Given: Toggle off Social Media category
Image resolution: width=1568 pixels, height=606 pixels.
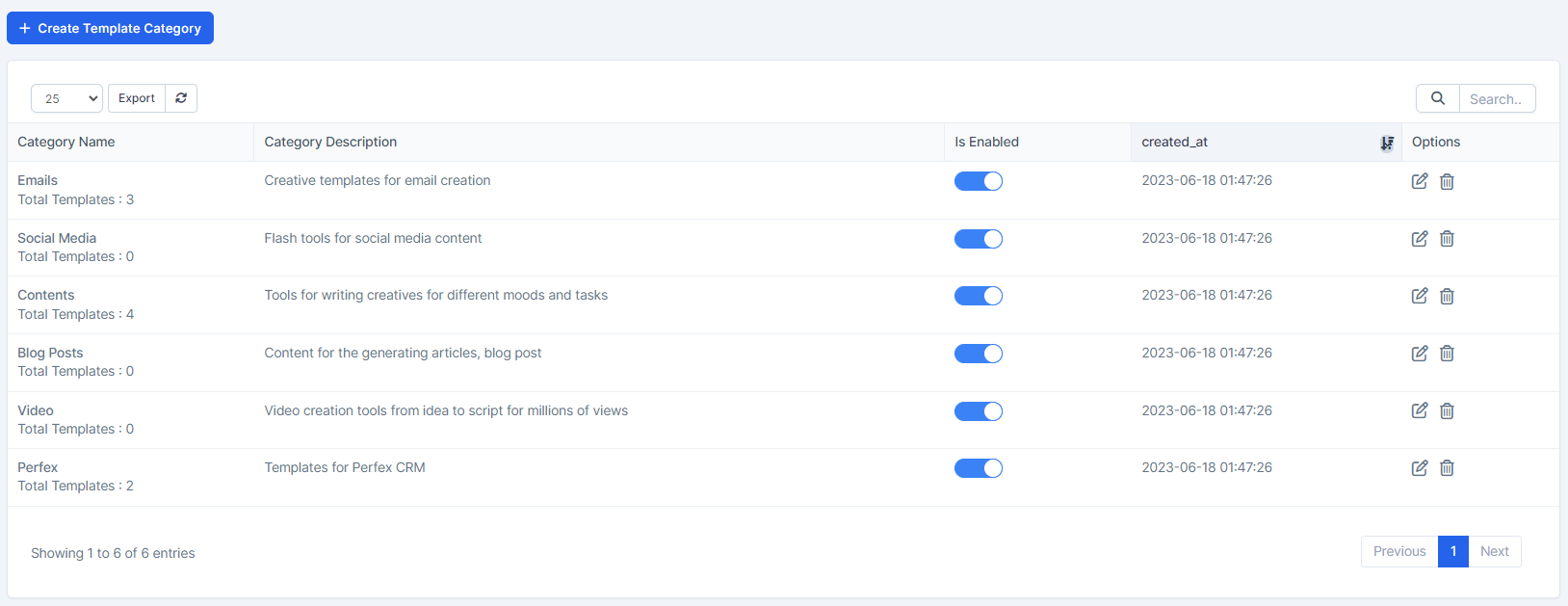Looking at the screenshot, I should point(978,239).
